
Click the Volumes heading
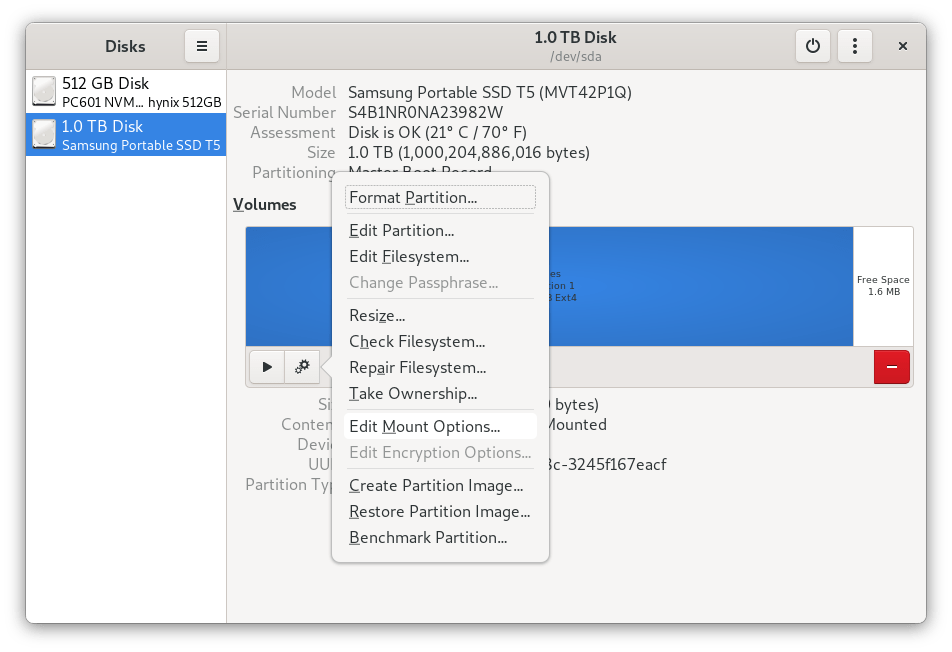coord(265,205)
